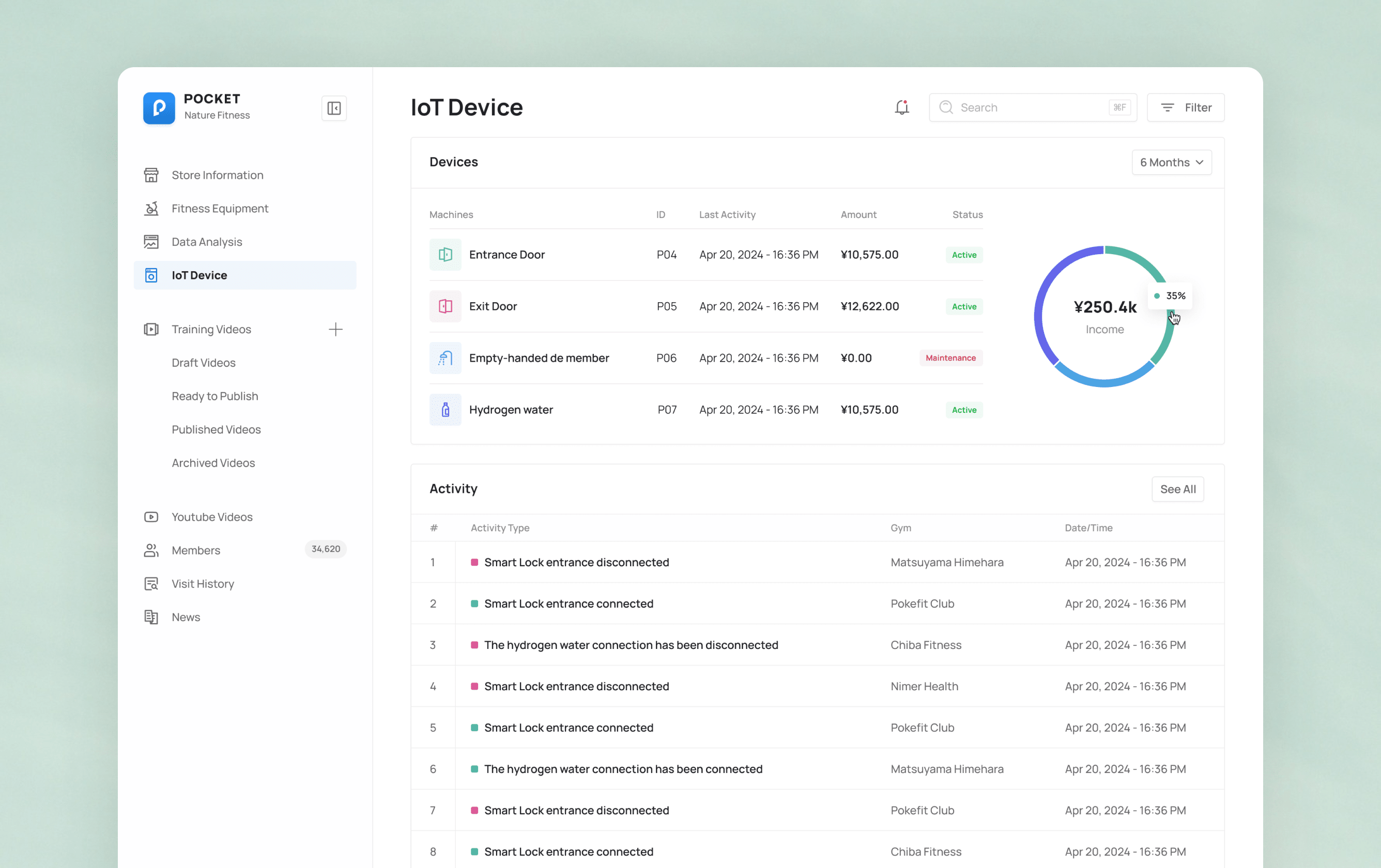Click Active badge for Exit Door
This screenshot has height=868, width=1381.
click(963, 306)
